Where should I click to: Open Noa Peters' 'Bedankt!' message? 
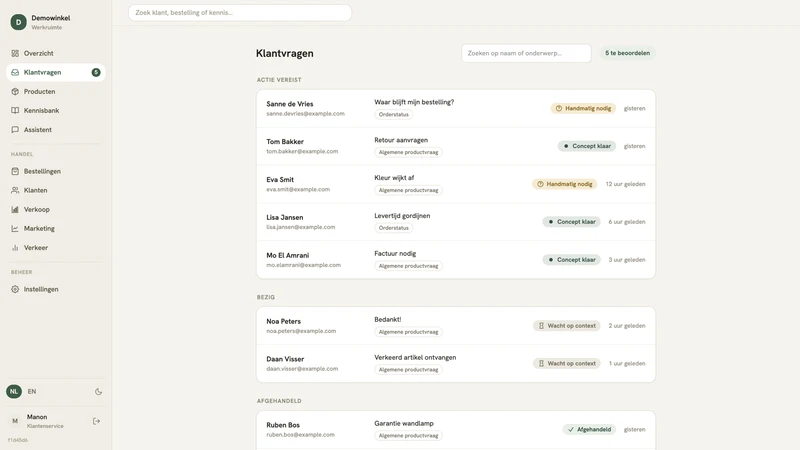[x=456, y=326]
